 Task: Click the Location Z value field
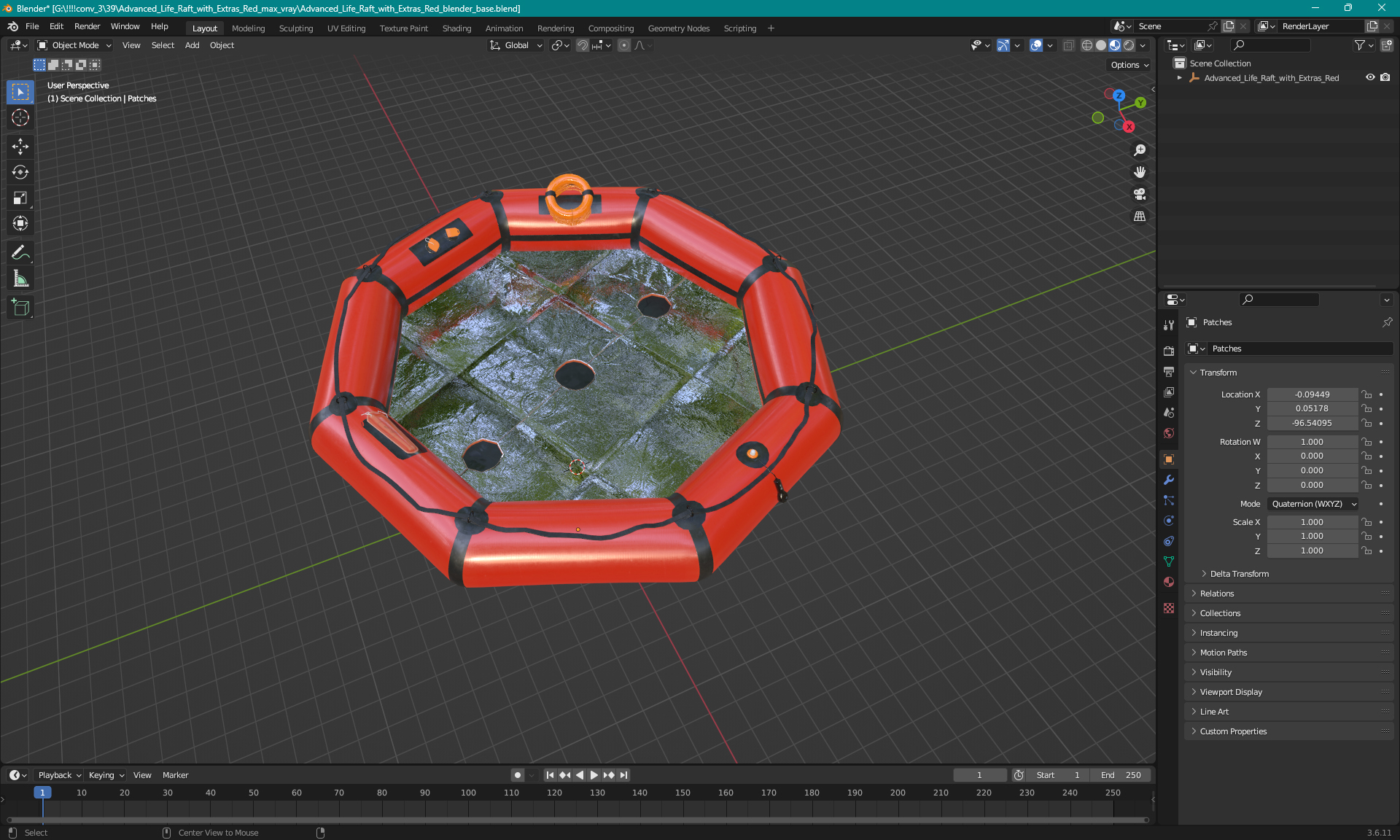point(1312,423)
